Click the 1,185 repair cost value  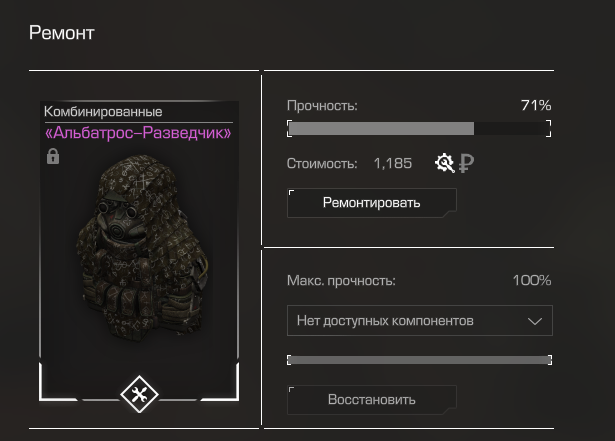tap(393, 163)
